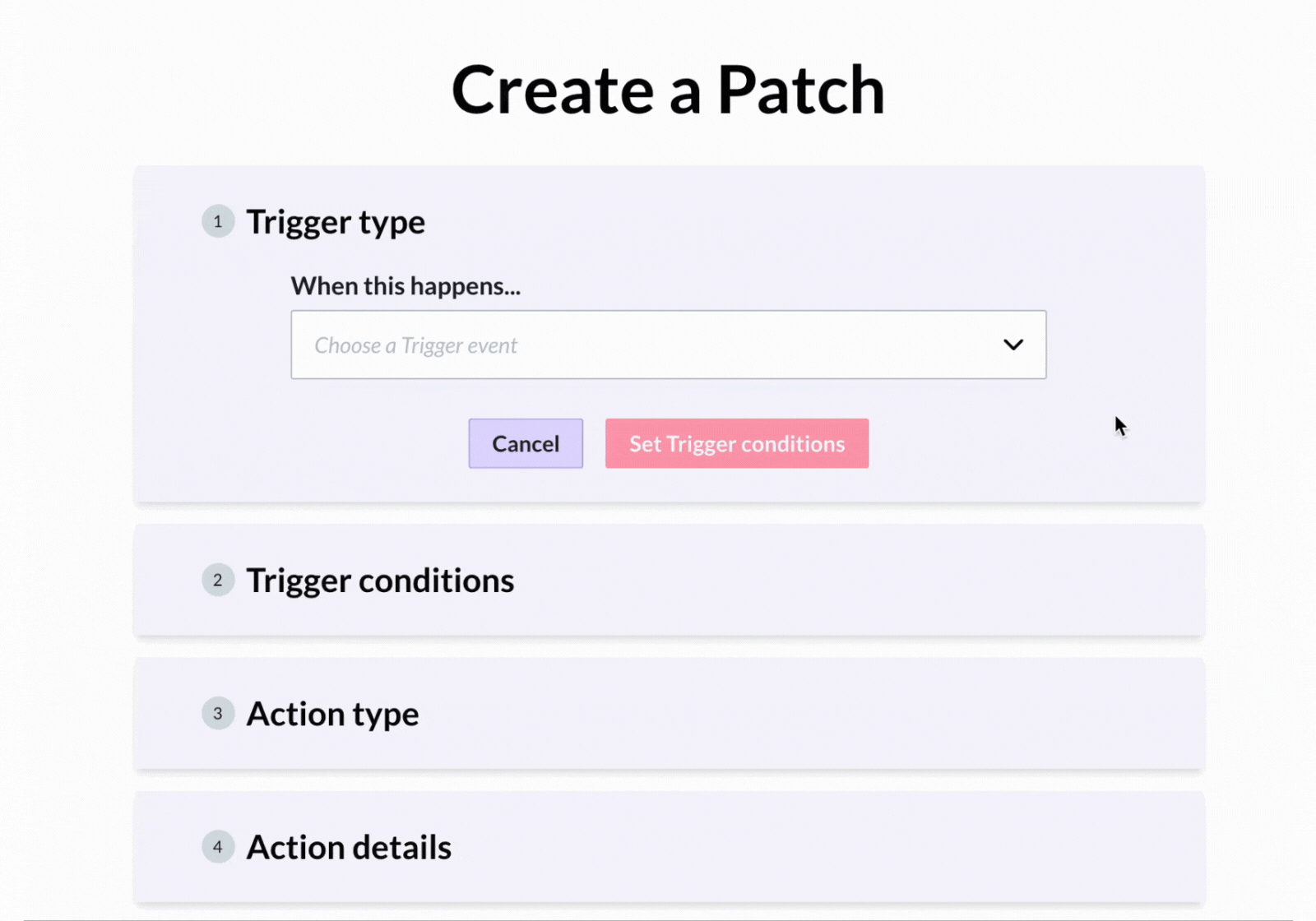Click the step 2 circle beside Trigger conditions
The image size is (1316, 921).
[x=218, y=580]
